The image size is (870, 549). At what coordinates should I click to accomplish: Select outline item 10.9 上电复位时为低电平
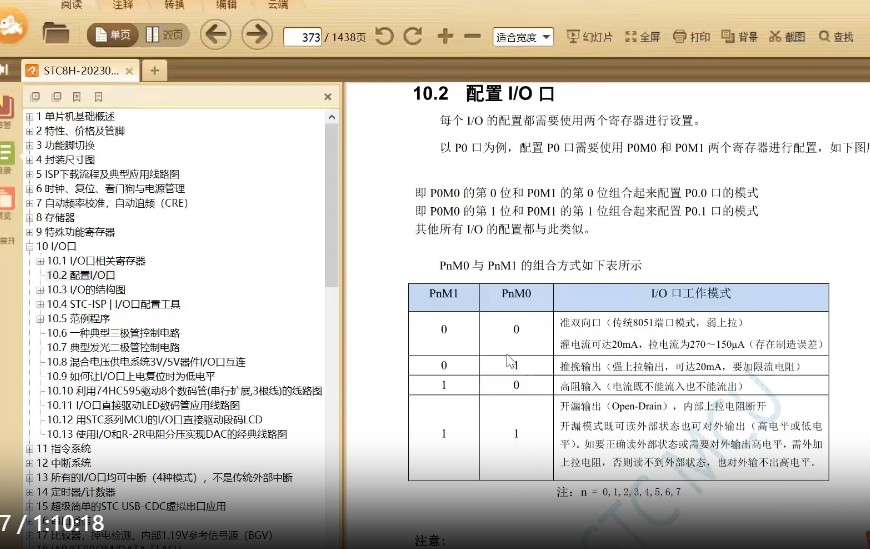pyautogui.click(x=131, y=376)
